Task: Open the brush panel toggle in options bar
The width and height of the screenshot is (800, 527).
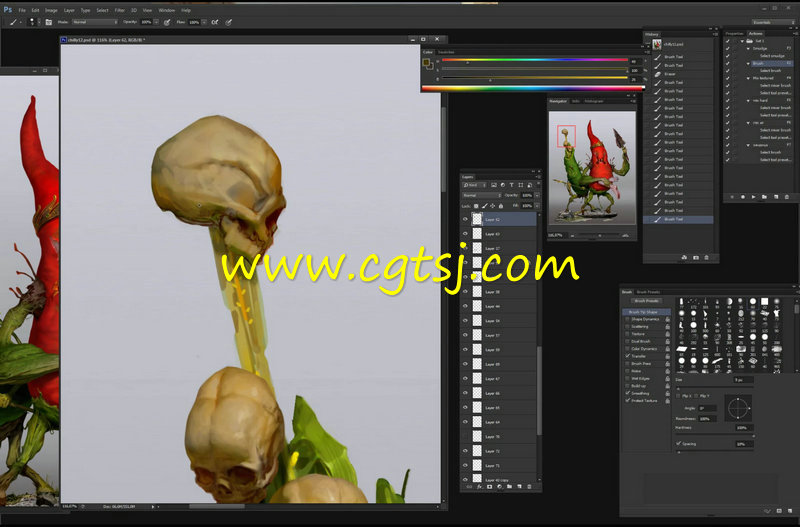Action: tap(48, 22)
